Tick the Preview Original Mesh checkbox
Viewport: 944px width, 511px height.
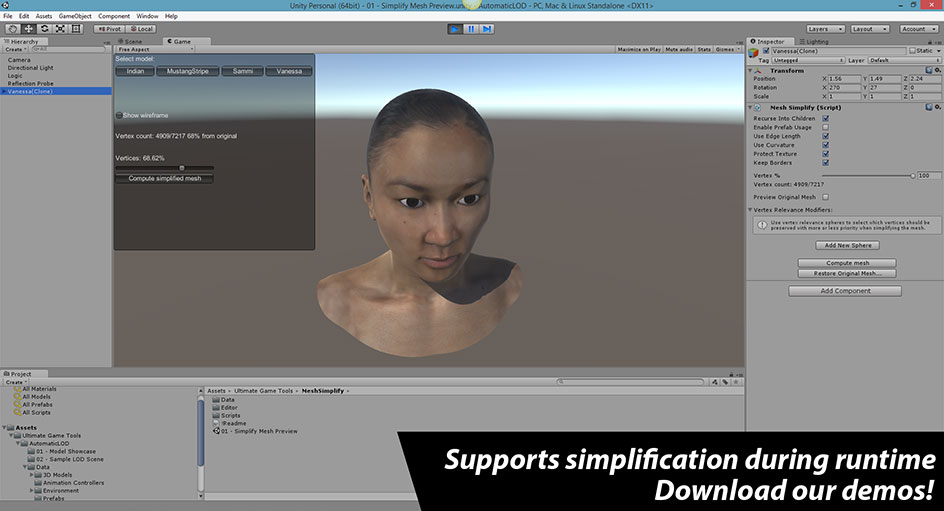[825, 197]
